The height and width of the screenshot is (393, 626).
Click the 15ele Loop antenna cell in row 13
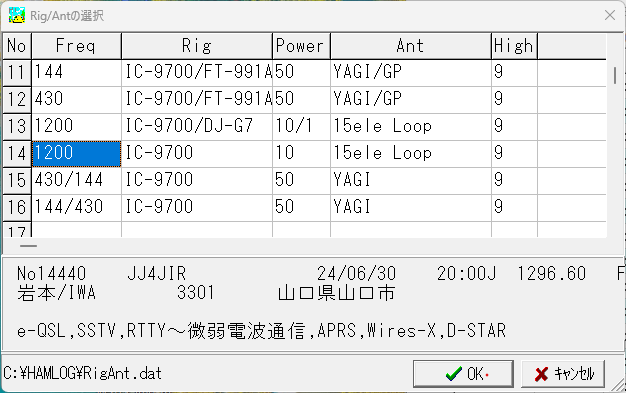point(411,127)
